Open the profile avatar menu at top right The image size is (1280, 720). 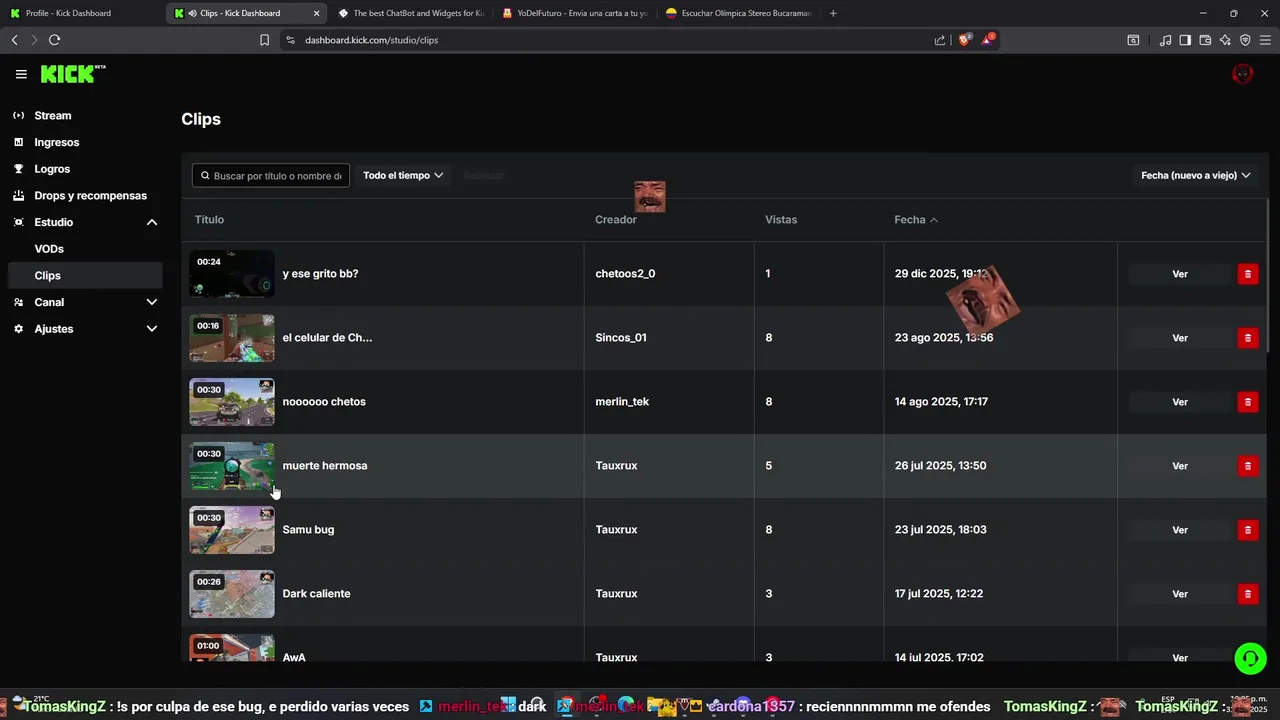(1242, 74)
